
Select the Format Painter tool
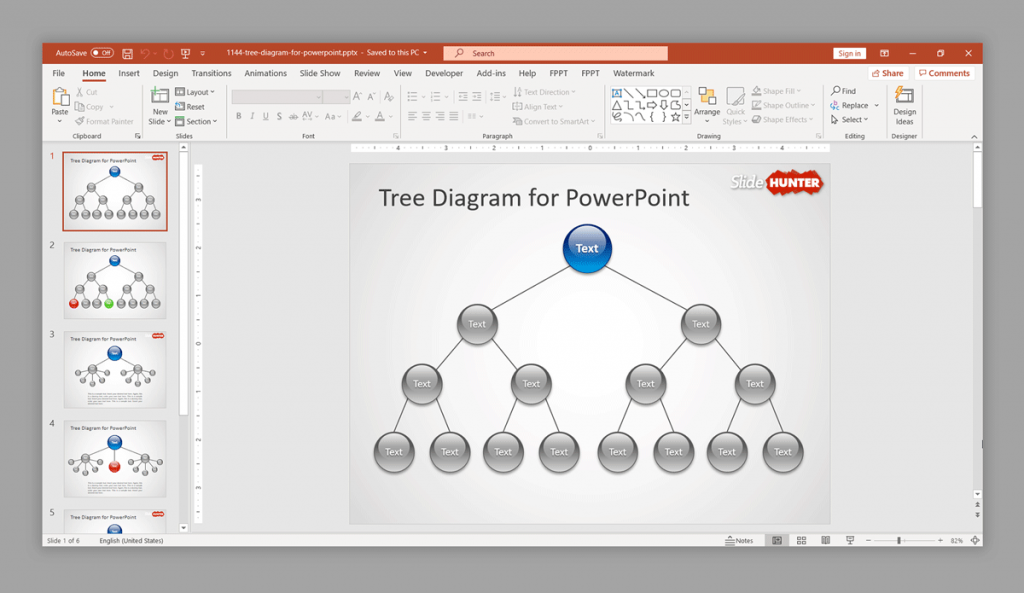click(104, 121)
